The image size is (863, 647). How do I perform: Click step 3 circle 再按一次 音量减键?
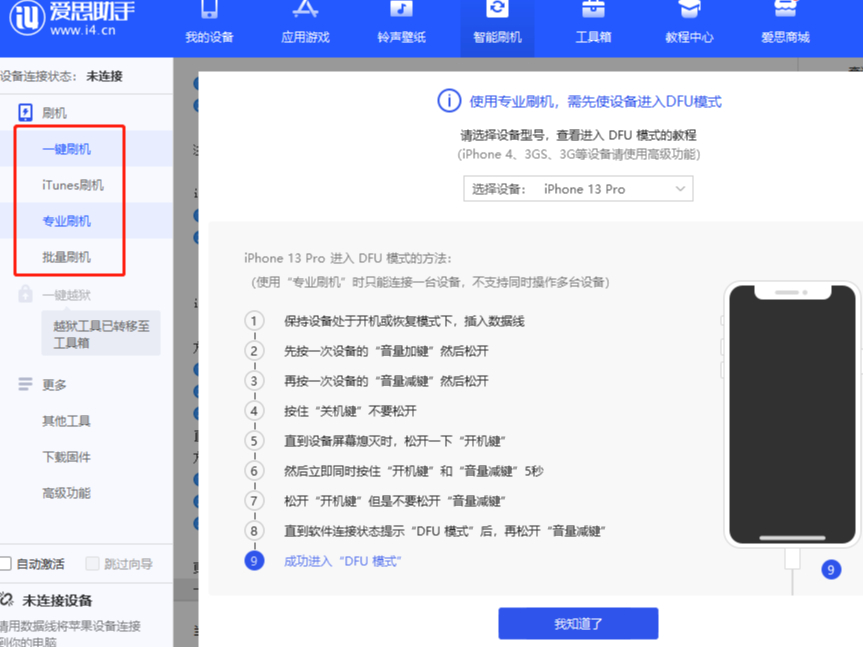tap(254, 381)
